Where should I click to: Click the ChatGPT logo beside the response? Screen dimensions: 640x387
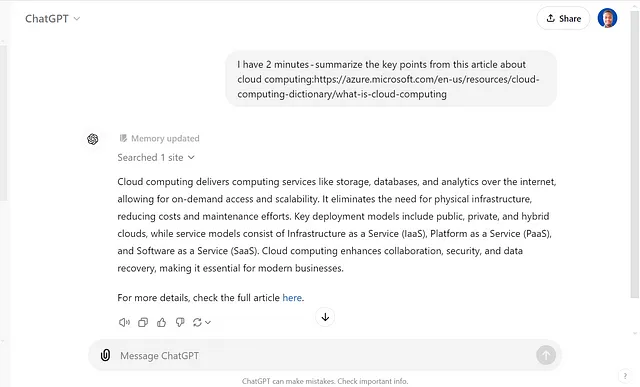tap(93, 139)
